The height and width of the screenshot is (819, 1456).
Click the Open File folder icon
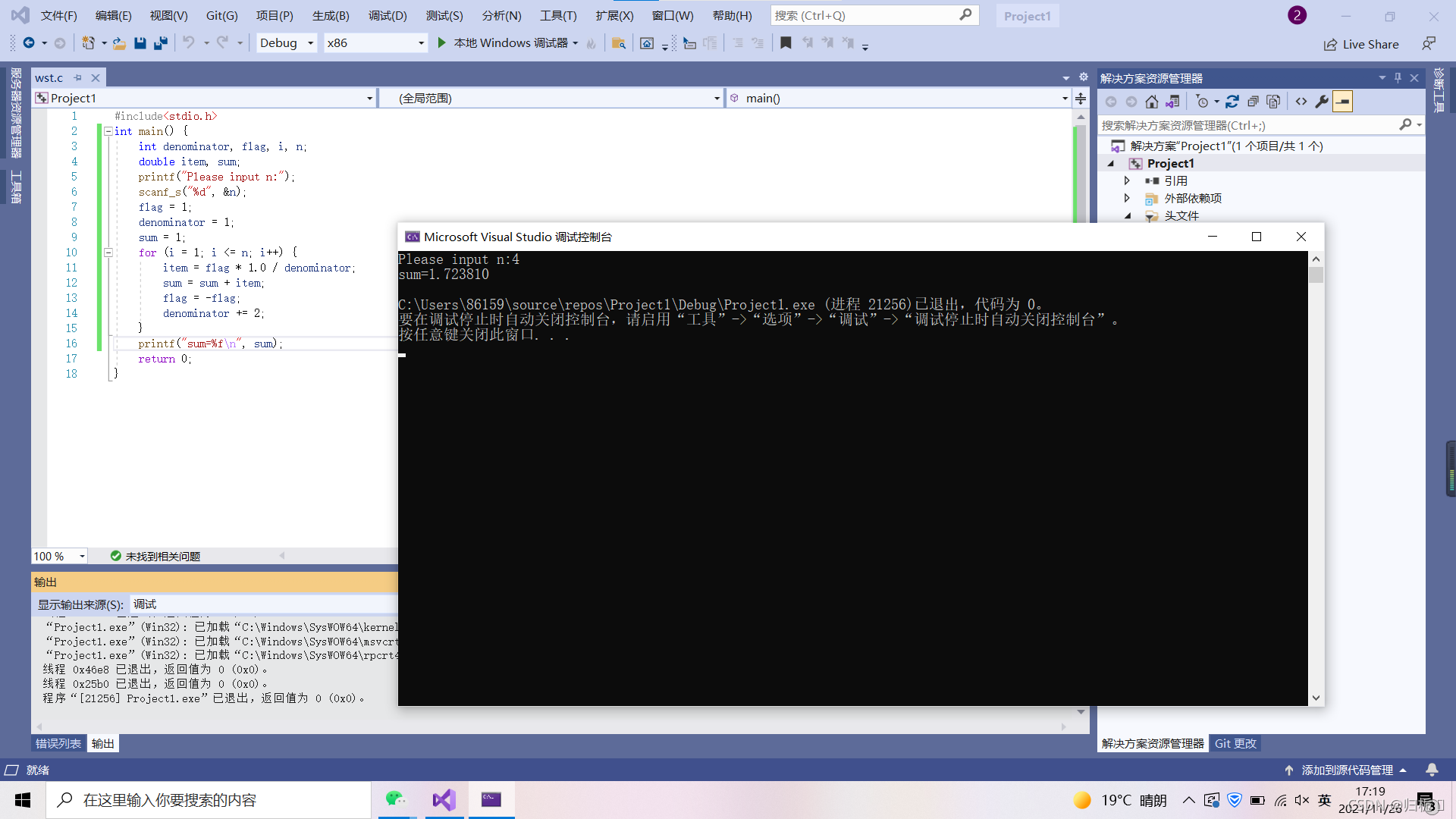pos(119,43)
